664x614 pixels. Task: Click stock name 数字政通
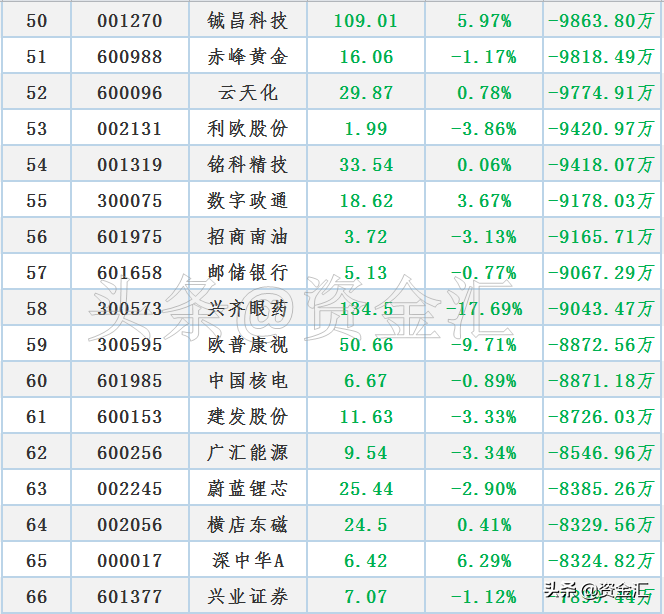coord(247,201)
